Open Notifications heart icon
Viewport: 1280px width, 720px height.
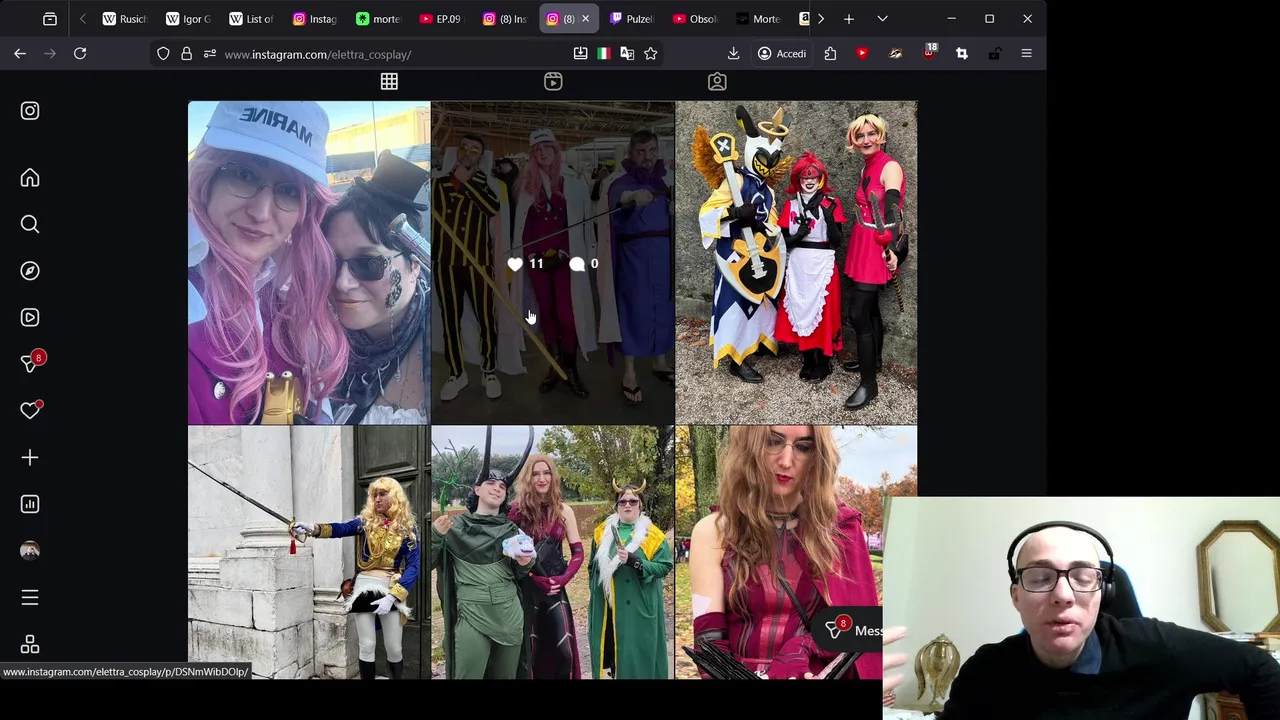[30, 410]
